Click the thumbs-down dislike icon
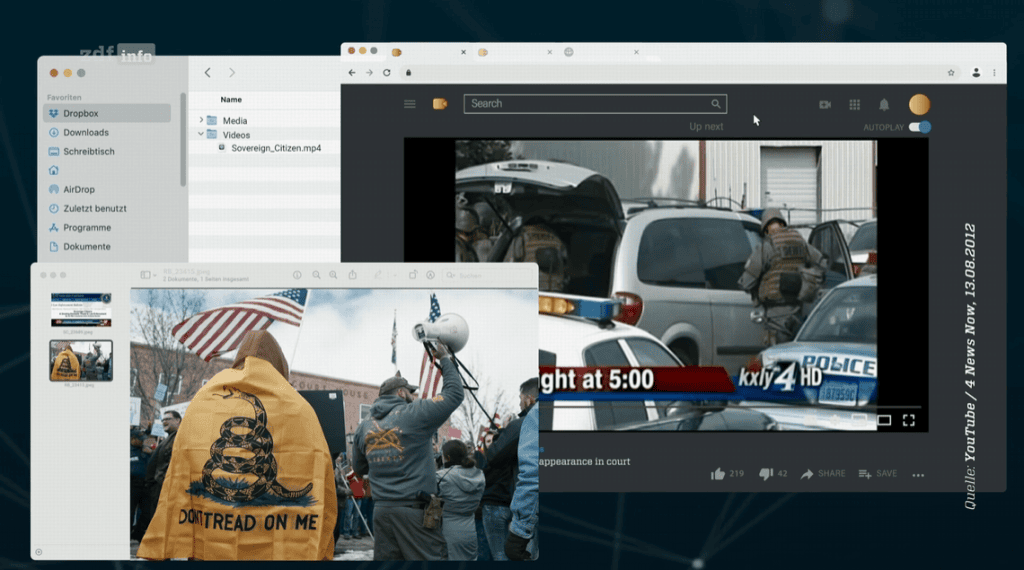1024x570 pixels. (x=766, y=474)
